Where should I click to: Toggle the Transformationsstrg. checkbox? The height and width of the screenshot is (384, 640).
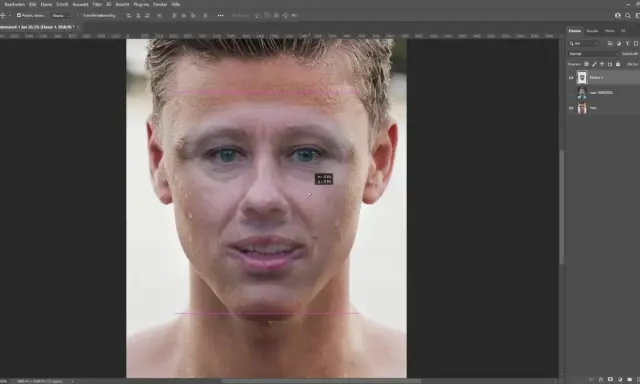tap(80, 16)
